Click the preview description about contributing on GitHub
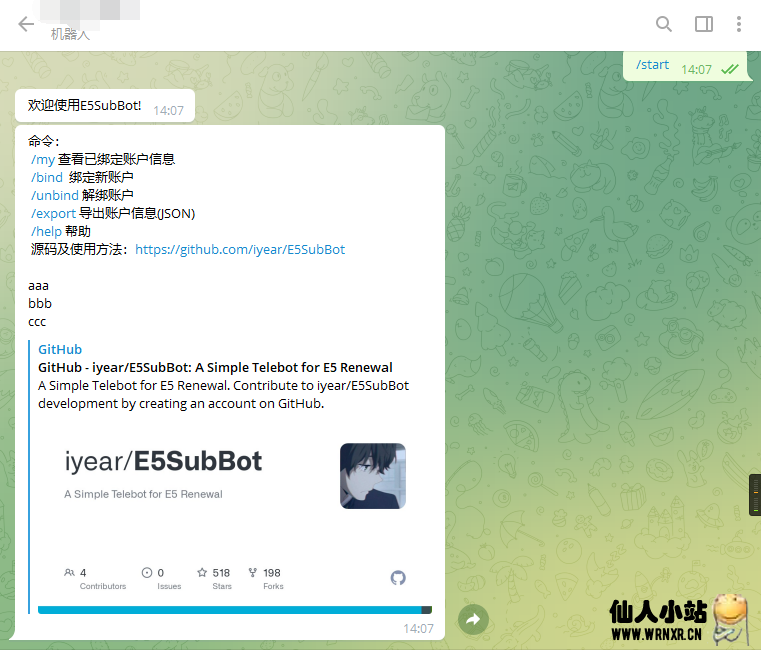Screen dimensions: 761x650 tap(223, 395)
